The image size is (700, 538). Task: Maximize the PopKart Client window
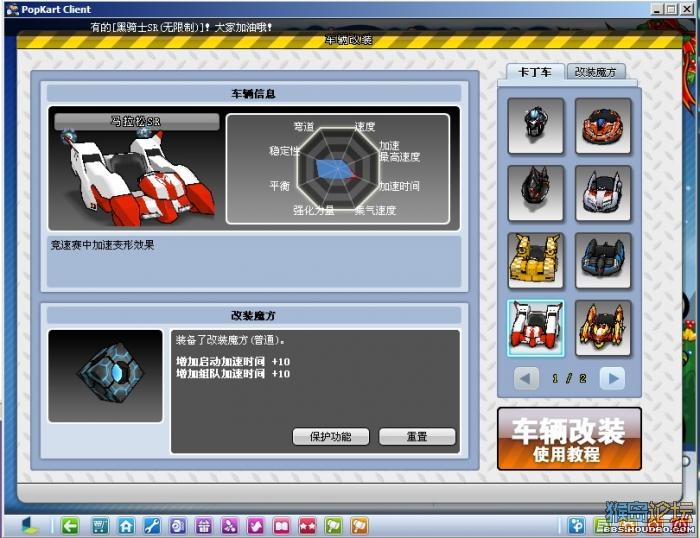(x=671, y=9)
